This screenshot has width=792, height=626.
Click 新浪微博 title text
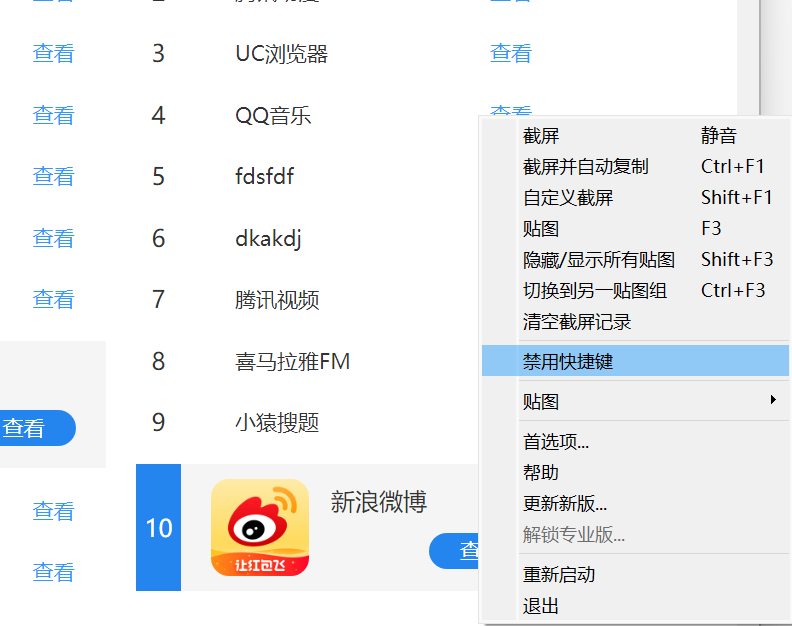pos(379,502)
